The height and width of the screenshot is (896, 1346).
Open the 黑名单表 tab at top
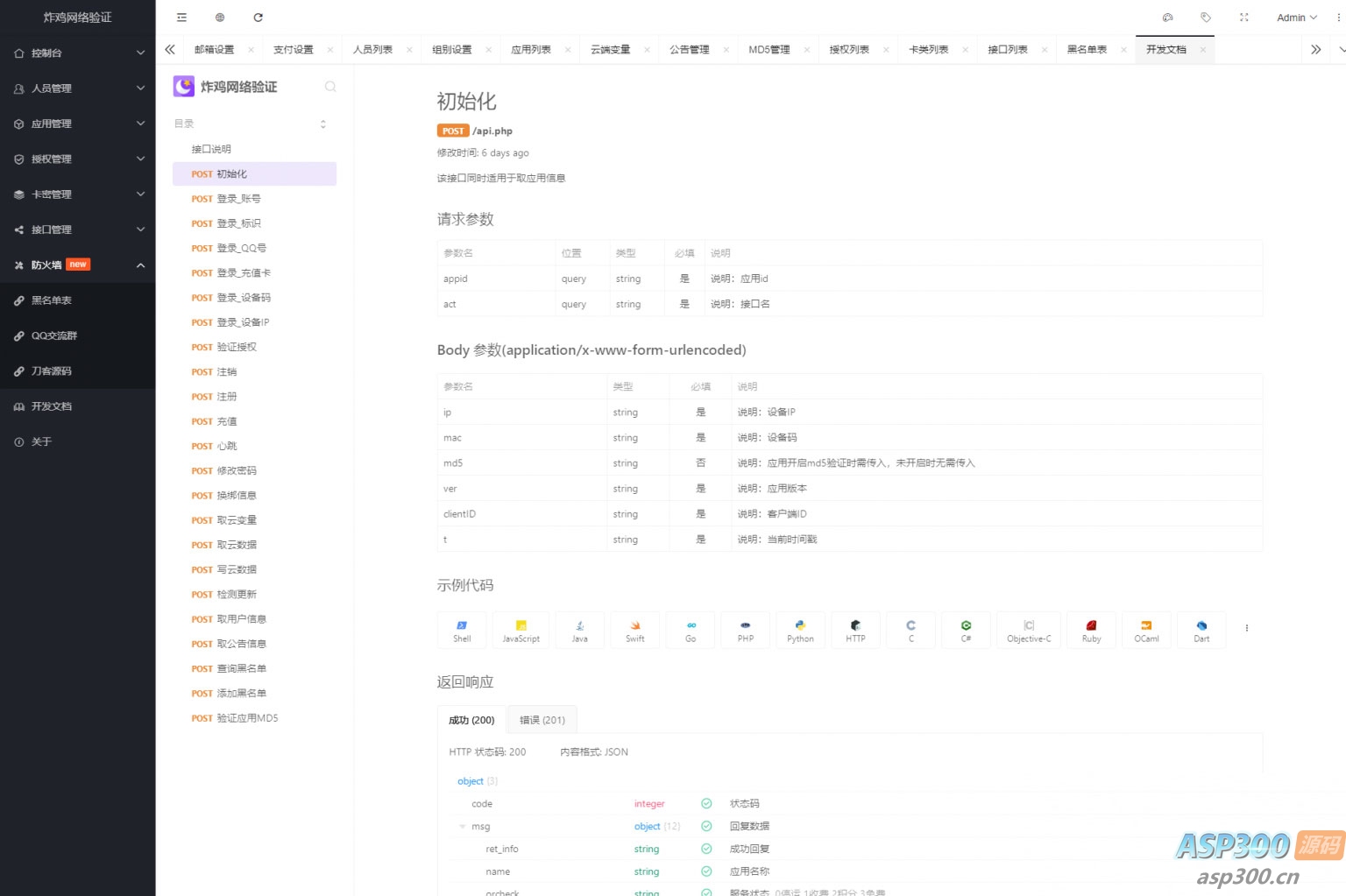pyautogui.click(x=1087, y=49)
